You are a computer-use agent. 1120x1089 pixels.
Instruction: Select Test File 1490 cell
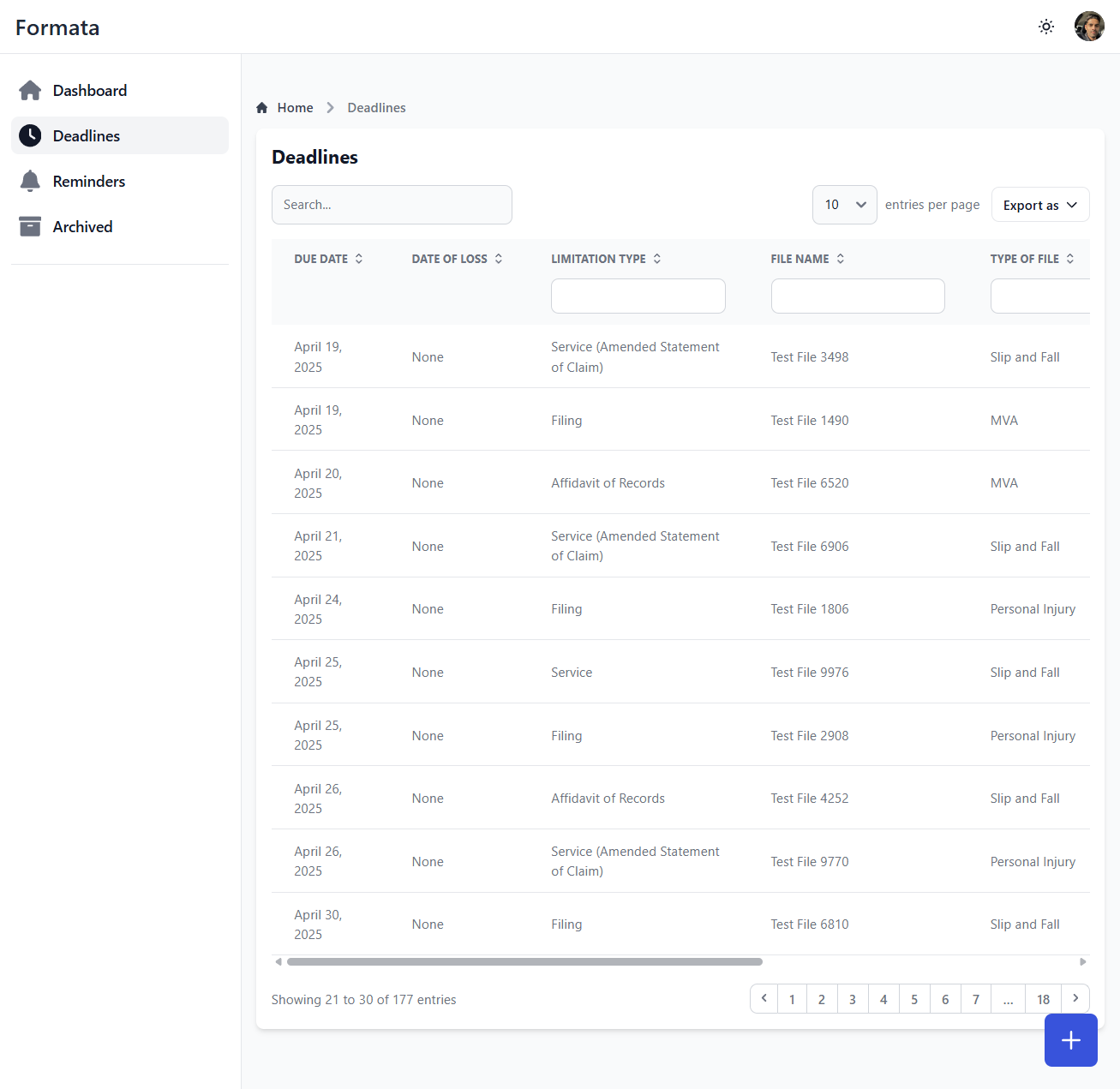pyautogui.click(x=810, y=421)
